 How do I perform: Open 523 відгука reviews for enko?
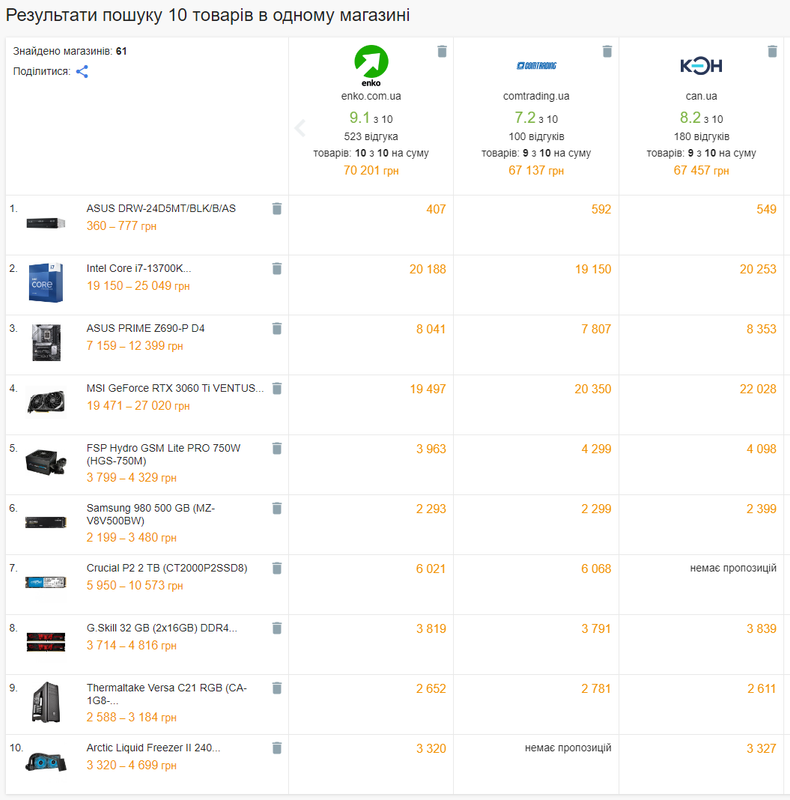[x=371, y=136]
